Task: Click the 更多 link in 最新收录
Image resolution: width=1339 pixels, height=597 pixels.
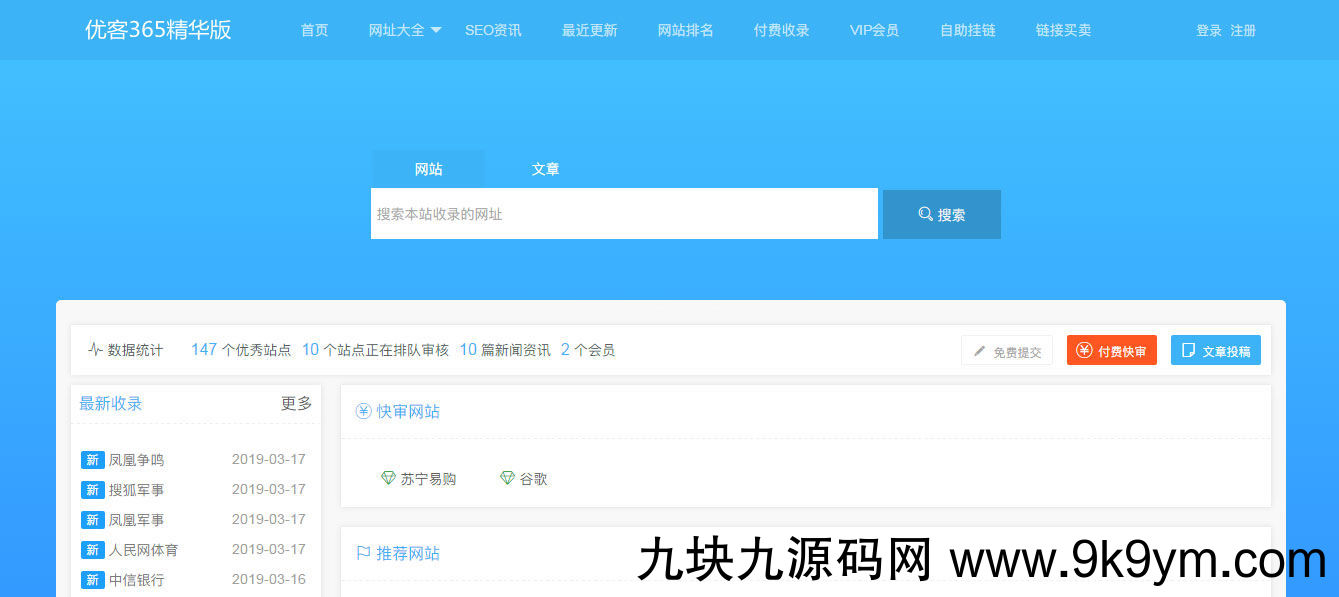Action: pos(296,403)
